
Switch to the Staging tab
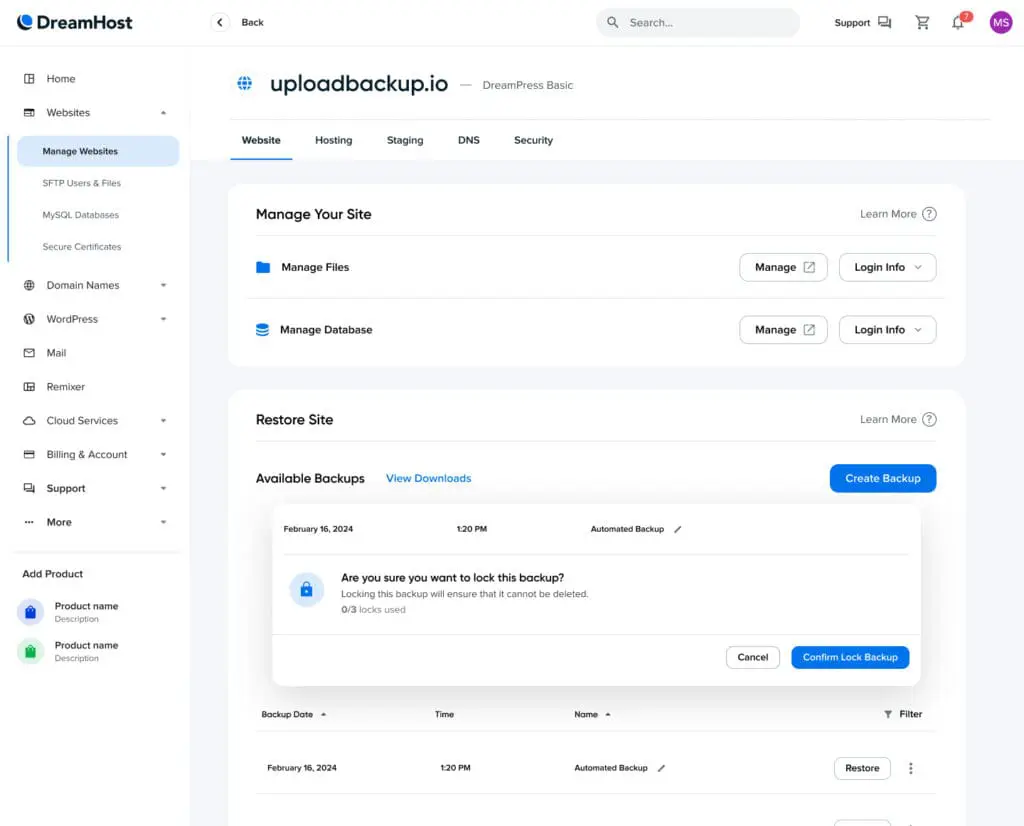(x=405, y=140)
